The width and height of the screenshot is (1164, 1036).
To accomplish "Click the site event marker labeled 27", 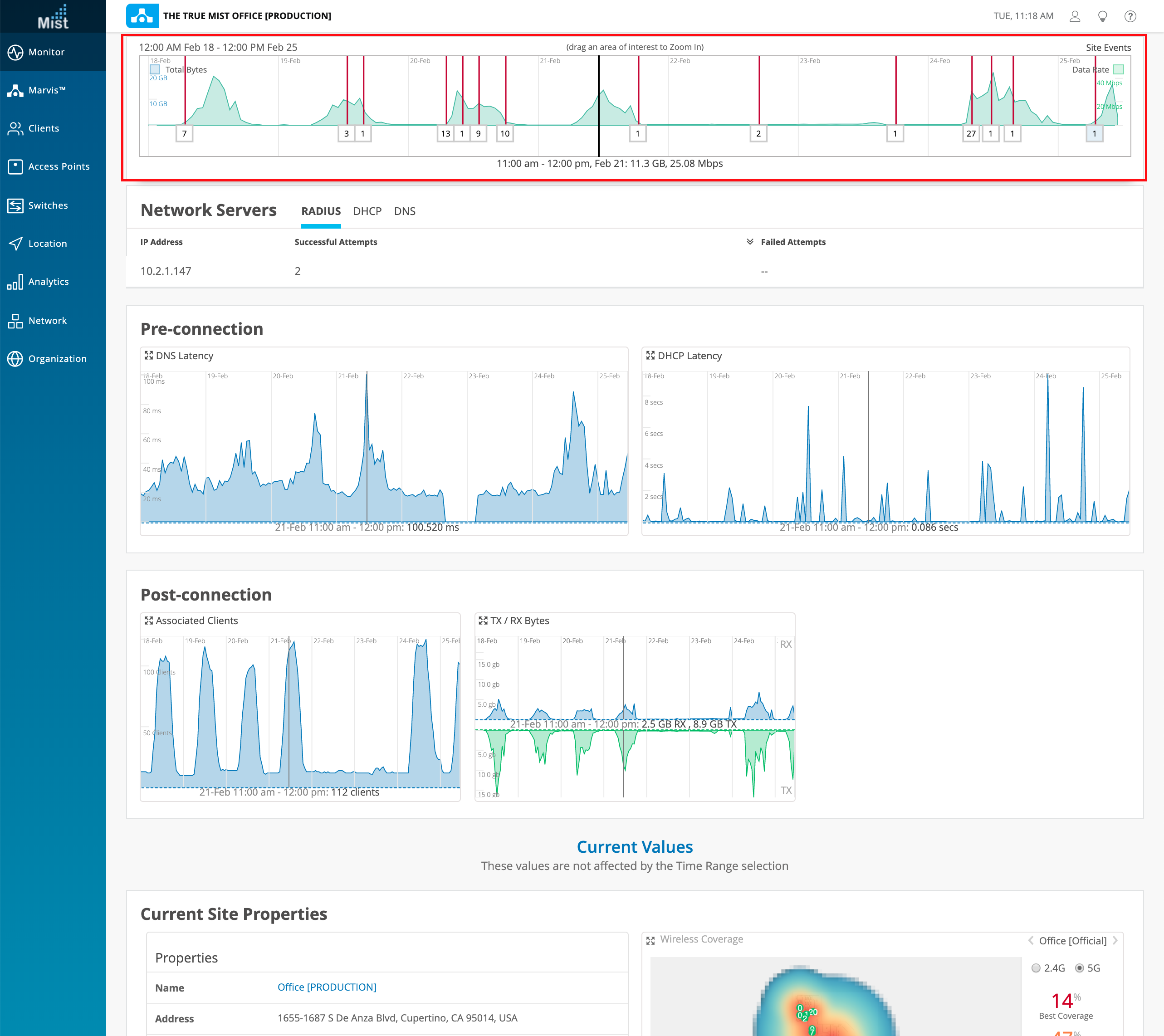I will (971, 134).
